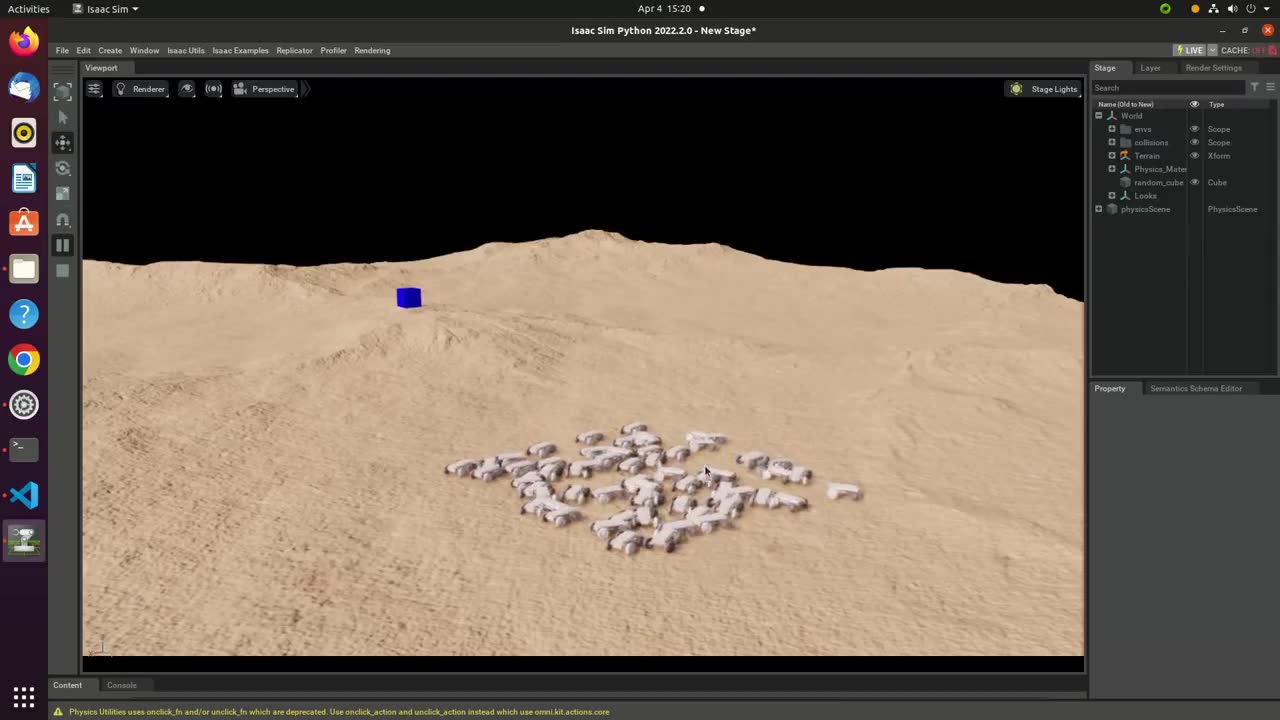The image size is (1280, 720).
Task: Open the Edit menu
Action: coord(83,50)
